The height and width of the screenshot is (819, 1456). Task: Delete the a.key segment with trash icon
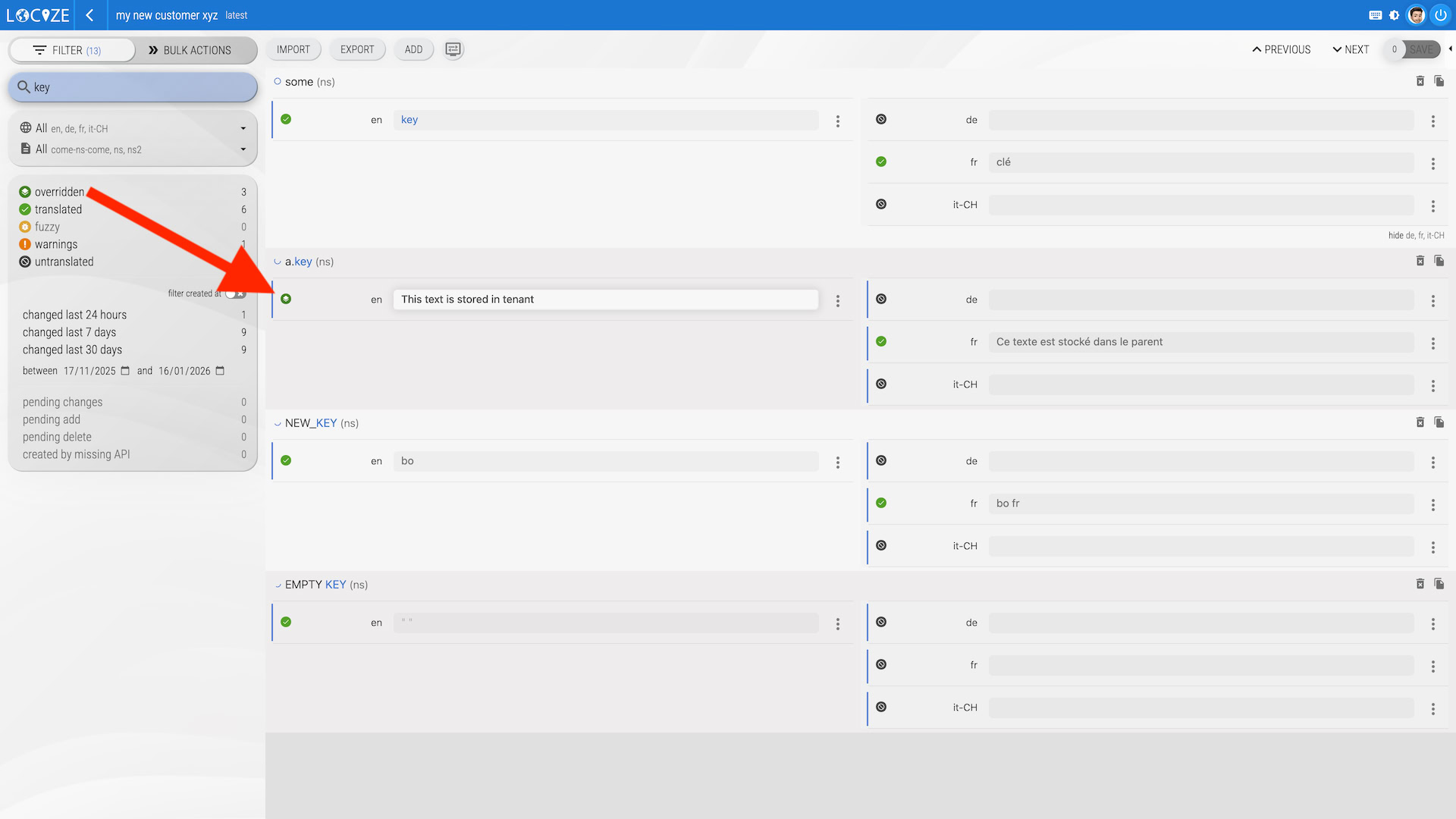point(1420,261)
